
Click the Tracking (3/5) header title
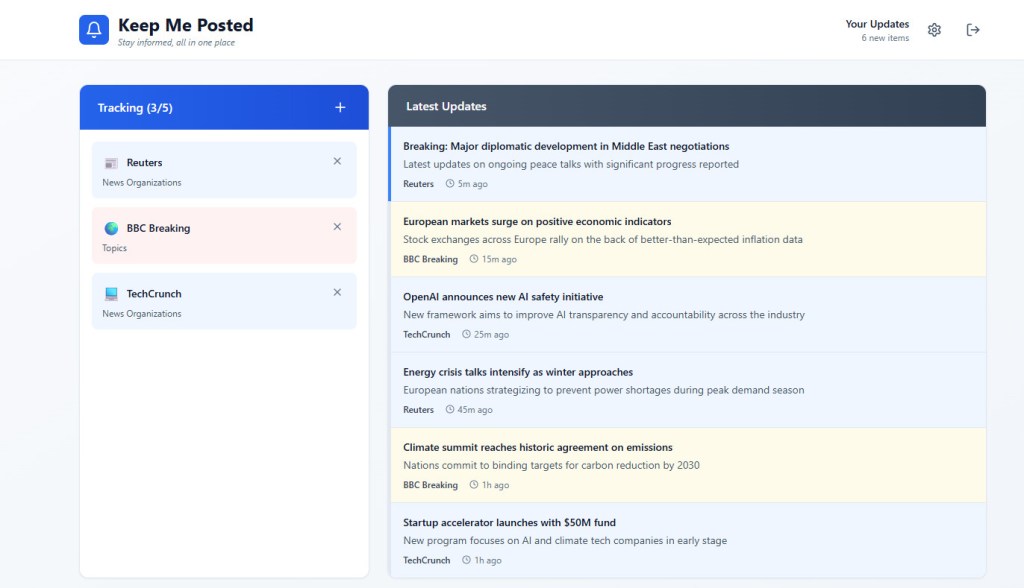[135, 108]
